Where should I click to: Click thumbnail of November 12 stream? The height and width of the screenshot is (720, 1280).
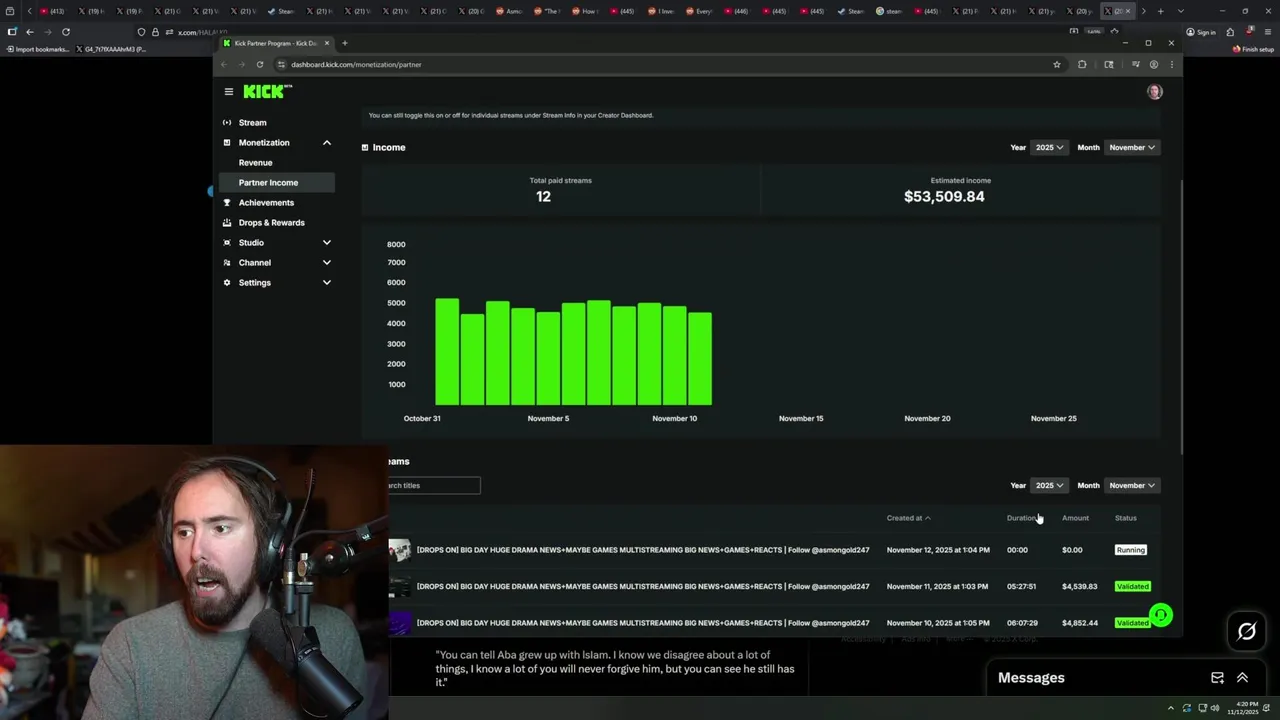click(400, 550)
